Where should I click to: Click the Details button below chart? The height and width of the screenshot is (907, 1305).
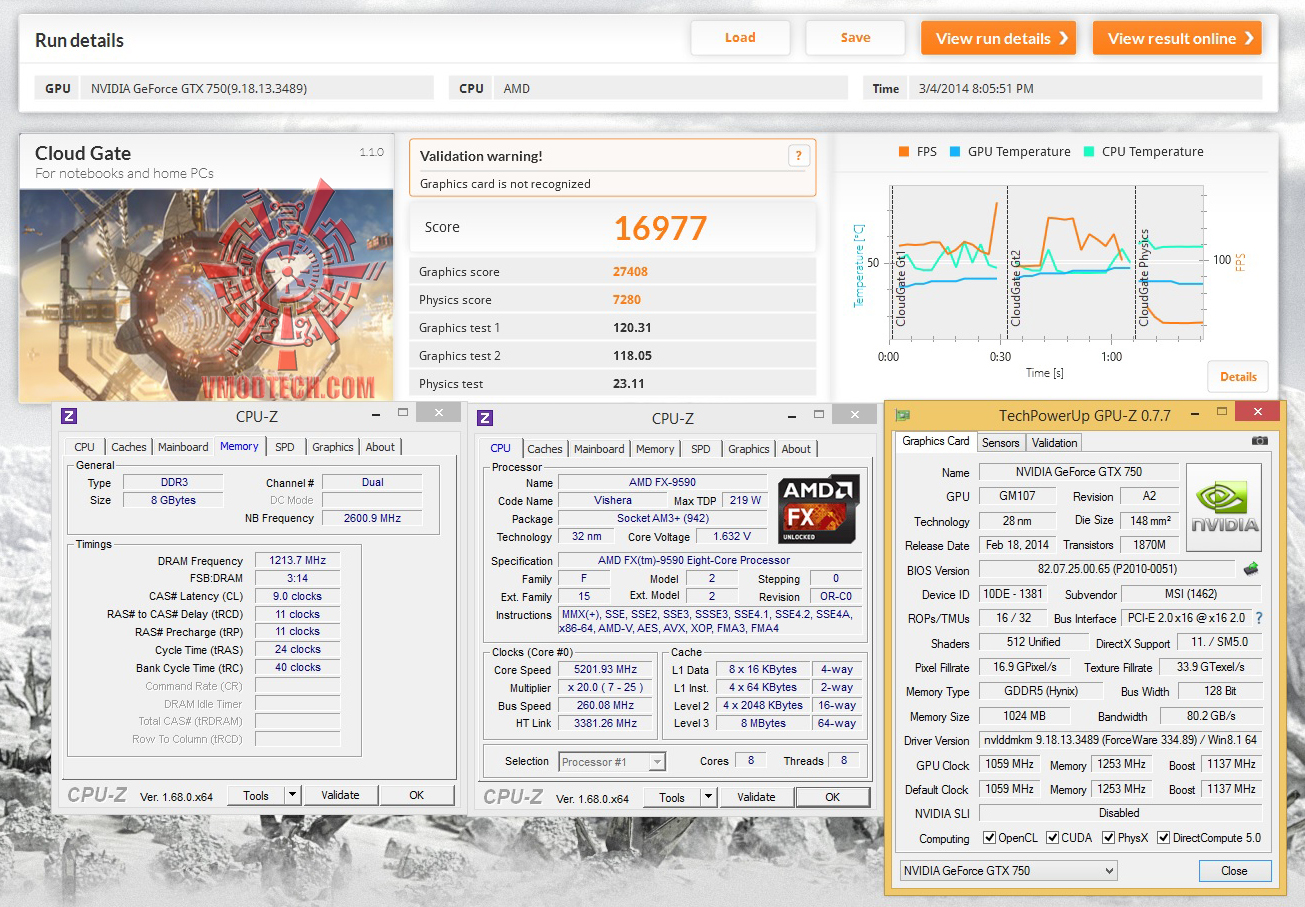coord(1238,377)
